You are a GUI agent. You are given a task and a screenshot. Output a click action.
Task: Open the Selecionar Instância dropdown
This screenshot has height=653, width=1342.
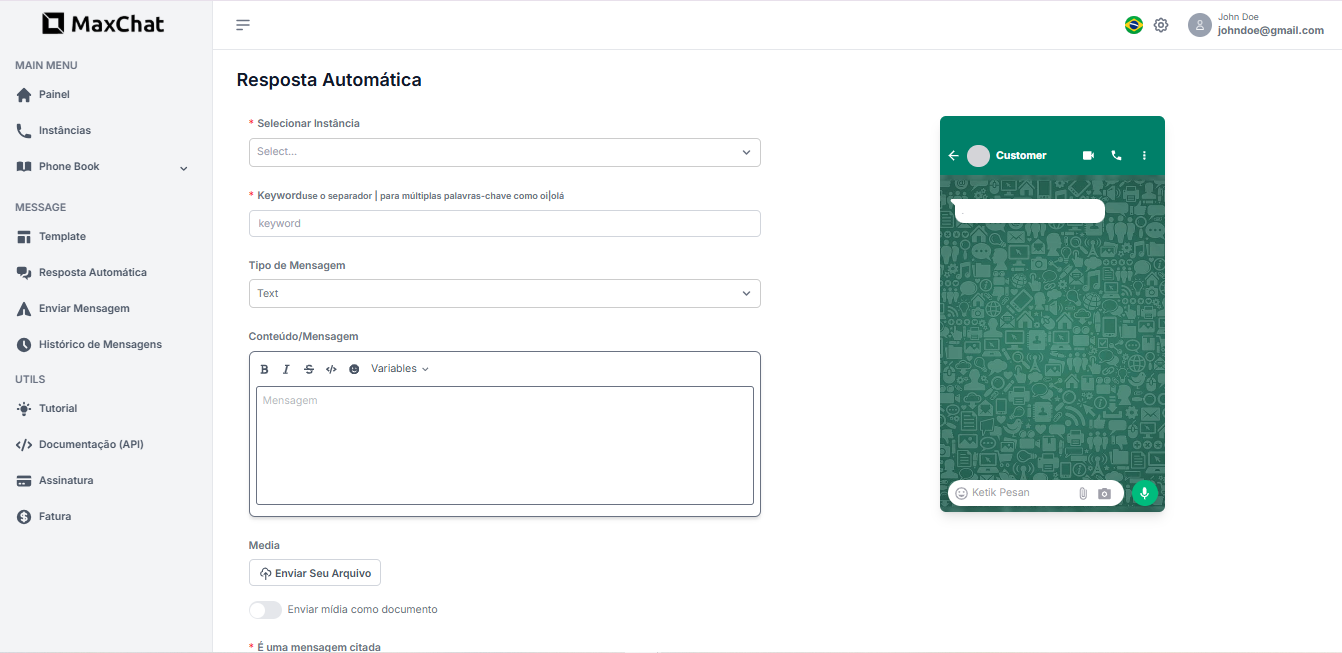(504, 152)
